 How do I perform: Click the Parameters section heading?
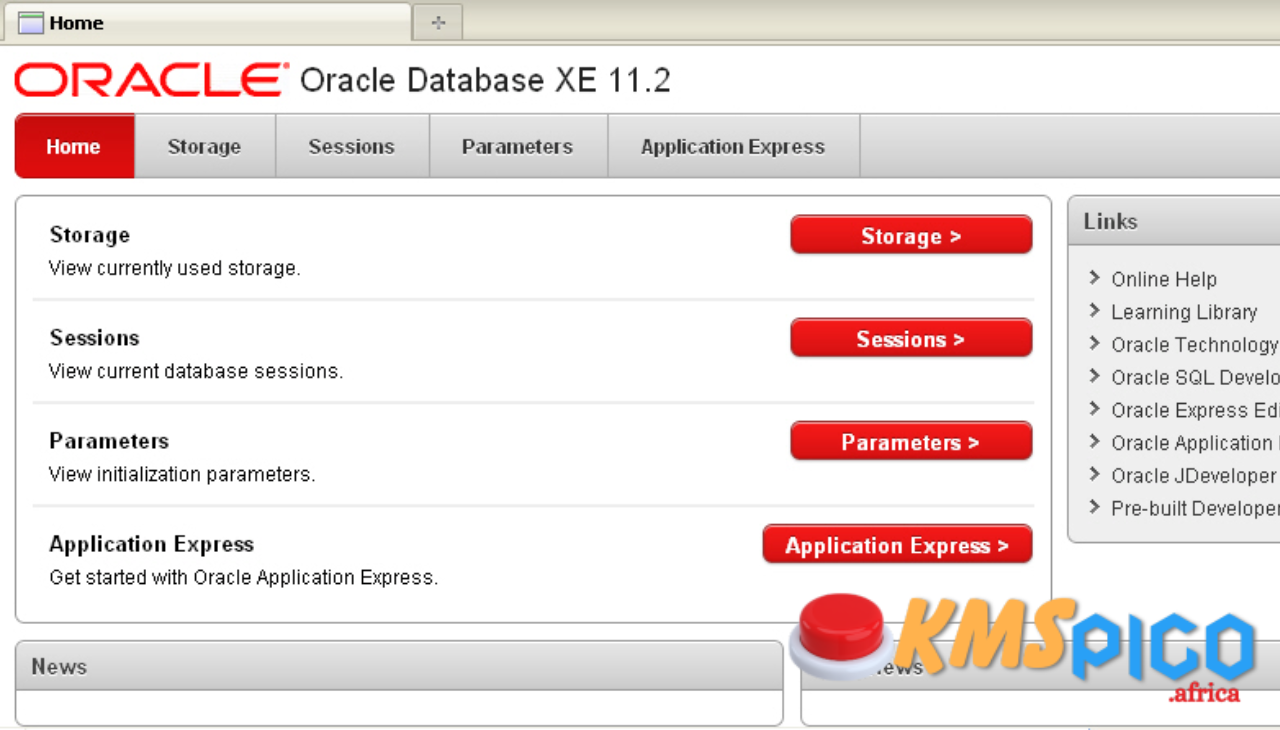[109, 441]
